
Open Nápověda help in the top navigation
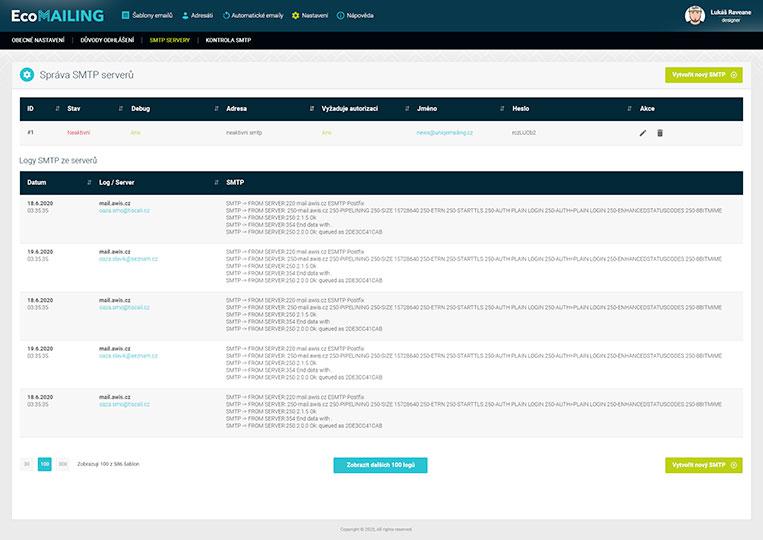[x=355, y=16]
